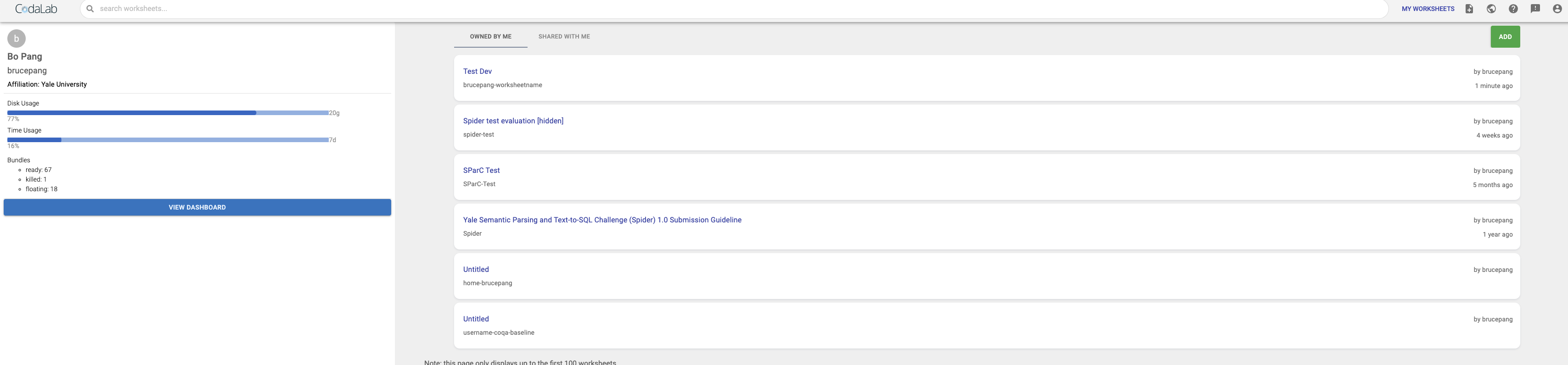Click Bo Pang's profile avatar circle
This screenshot has width=1568, height=365.
coord(16,39)
